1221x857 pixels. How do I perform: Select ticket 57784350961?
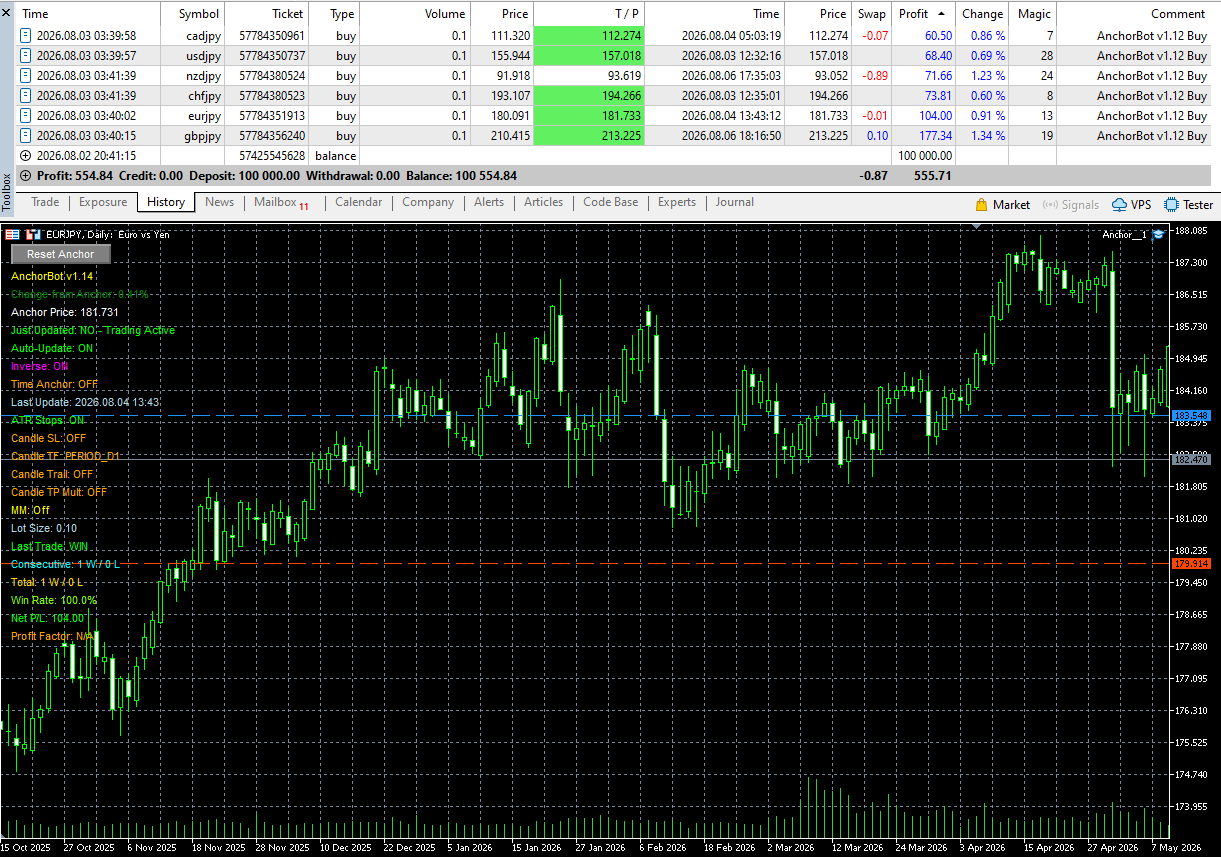tap(272, 35)
